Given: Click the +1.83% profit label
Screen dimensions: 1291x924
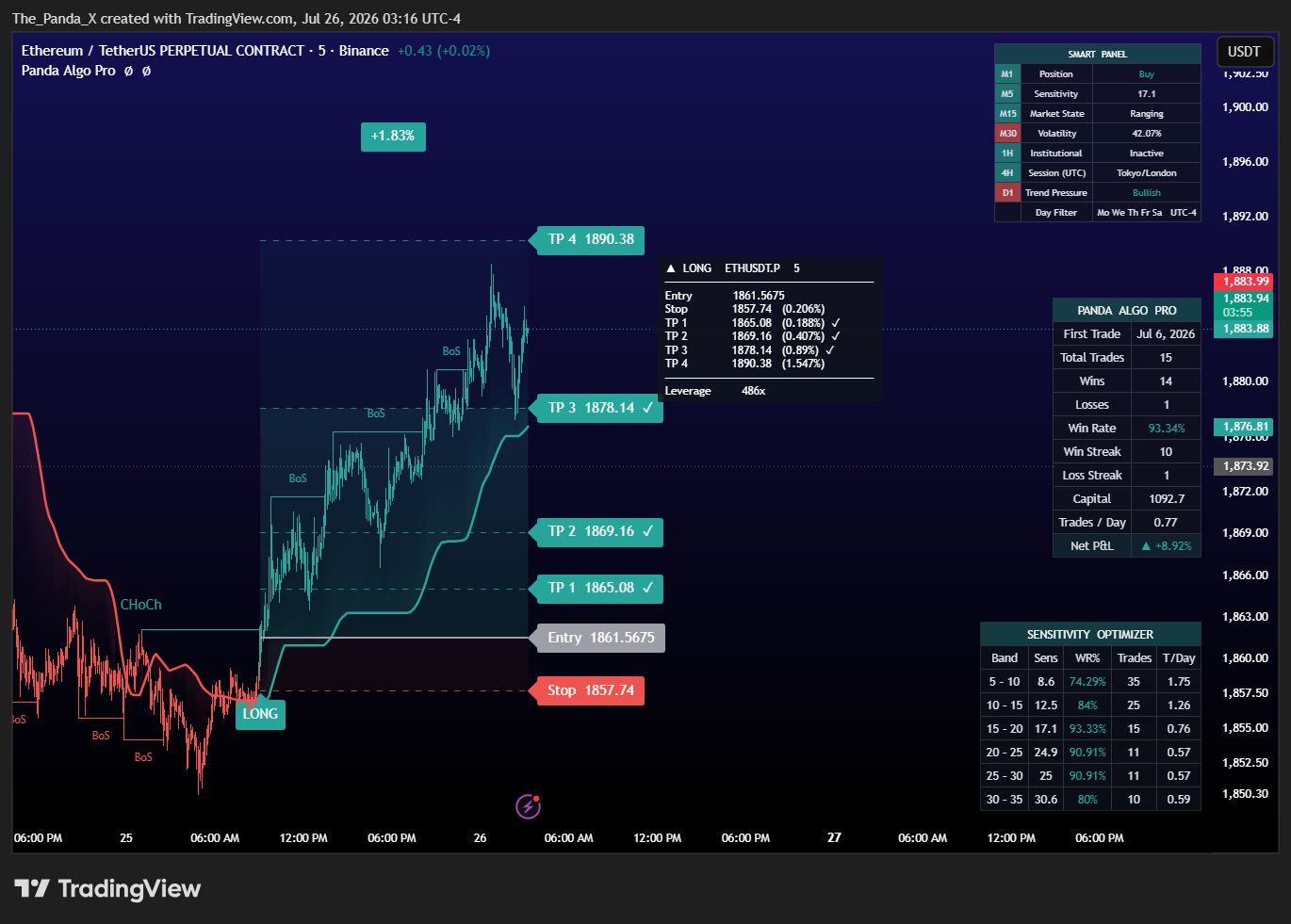Looking at the screenshot, I should 393,136.
